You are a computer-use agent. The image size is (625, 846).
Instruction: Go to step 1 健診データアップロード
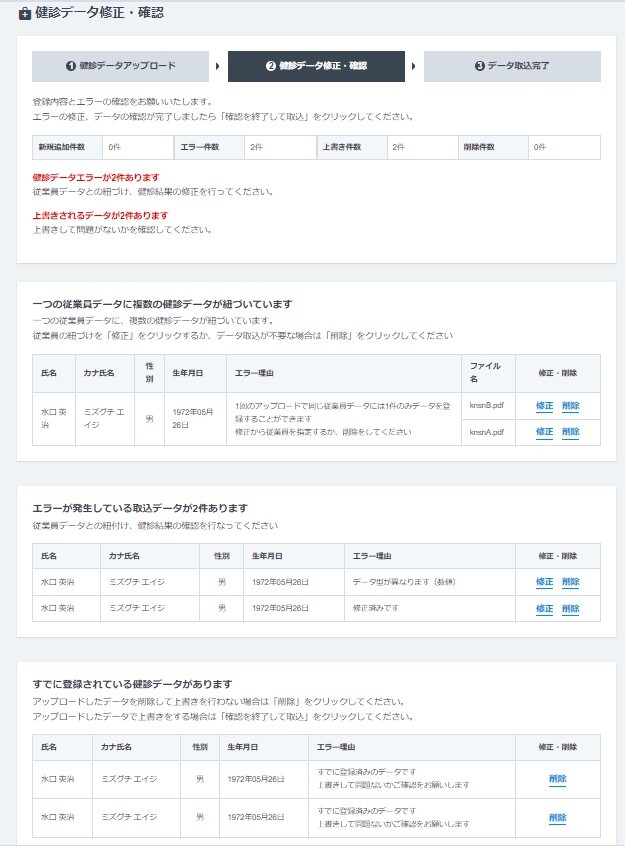(120, 66)
